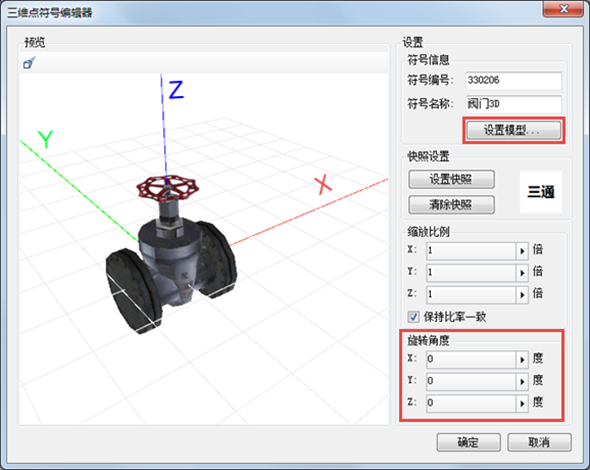
Task: Click the 符号名称 input field
Action: click(x=514, y=104)
